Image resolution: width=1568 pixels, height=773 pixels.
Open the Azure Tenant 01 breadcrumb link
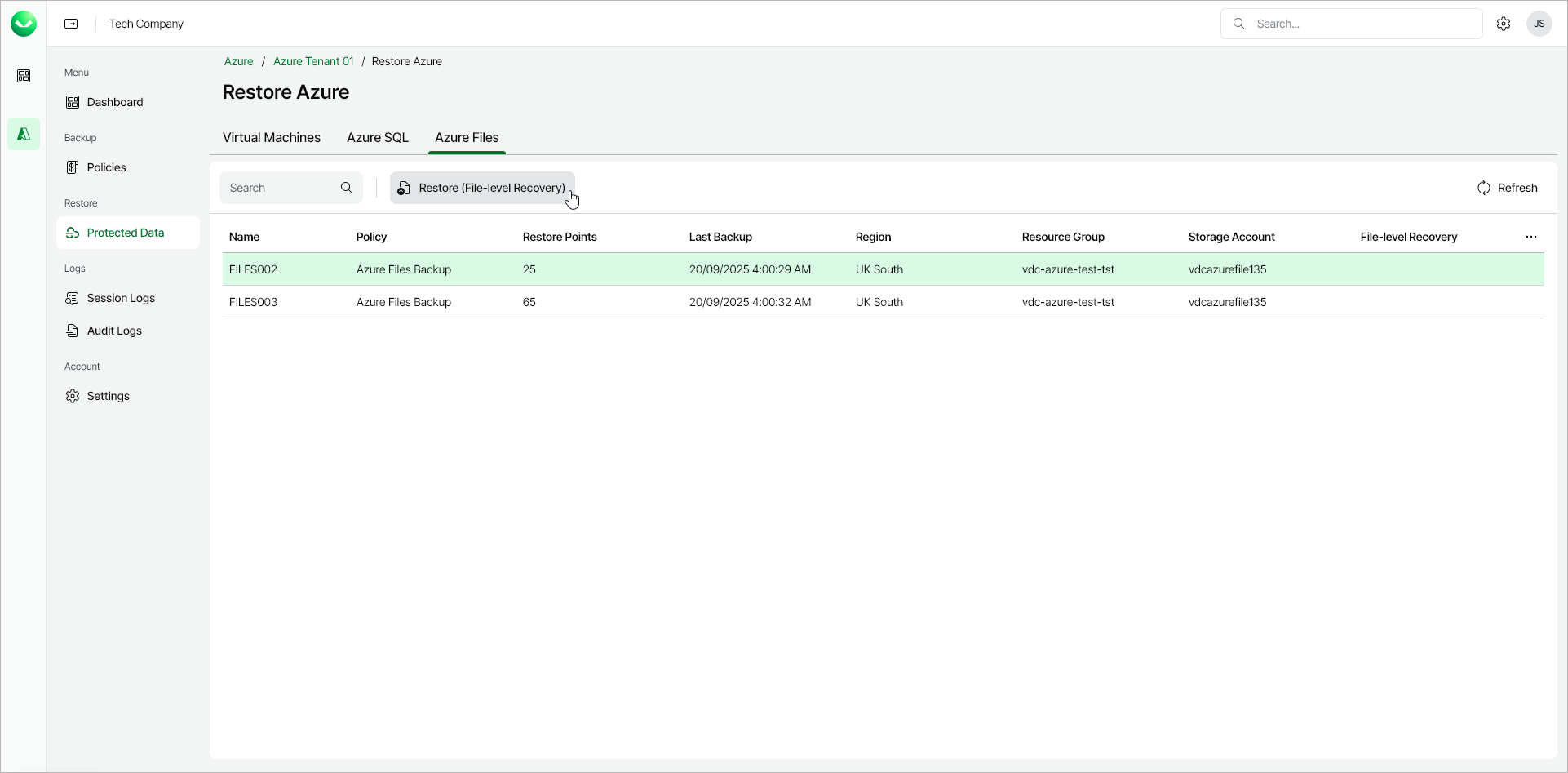pos(313,61)
